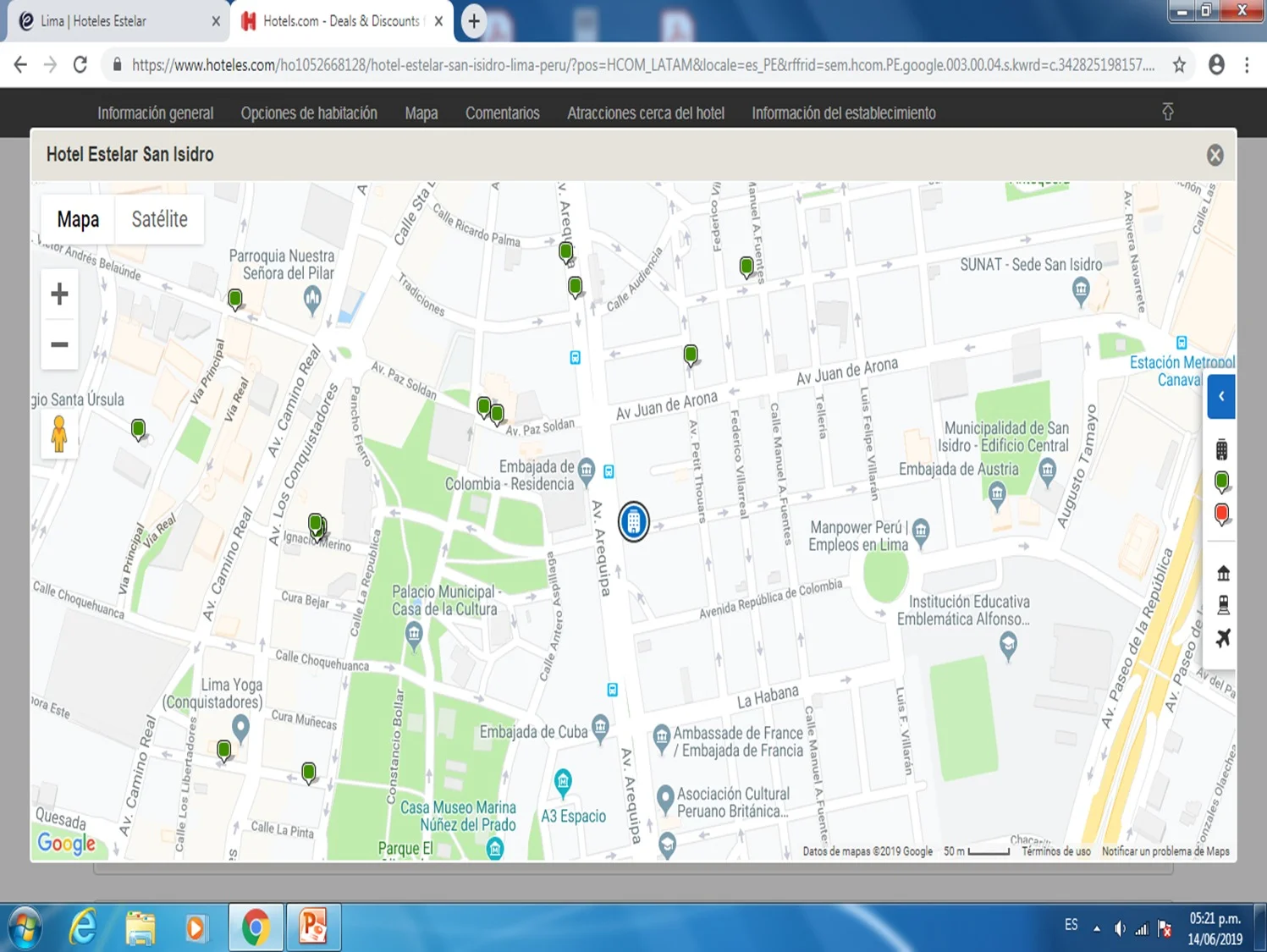This screenshot has height=952, width=1267.
Task: Open Términos de uso link
Action: click(x=1055, y=851)
